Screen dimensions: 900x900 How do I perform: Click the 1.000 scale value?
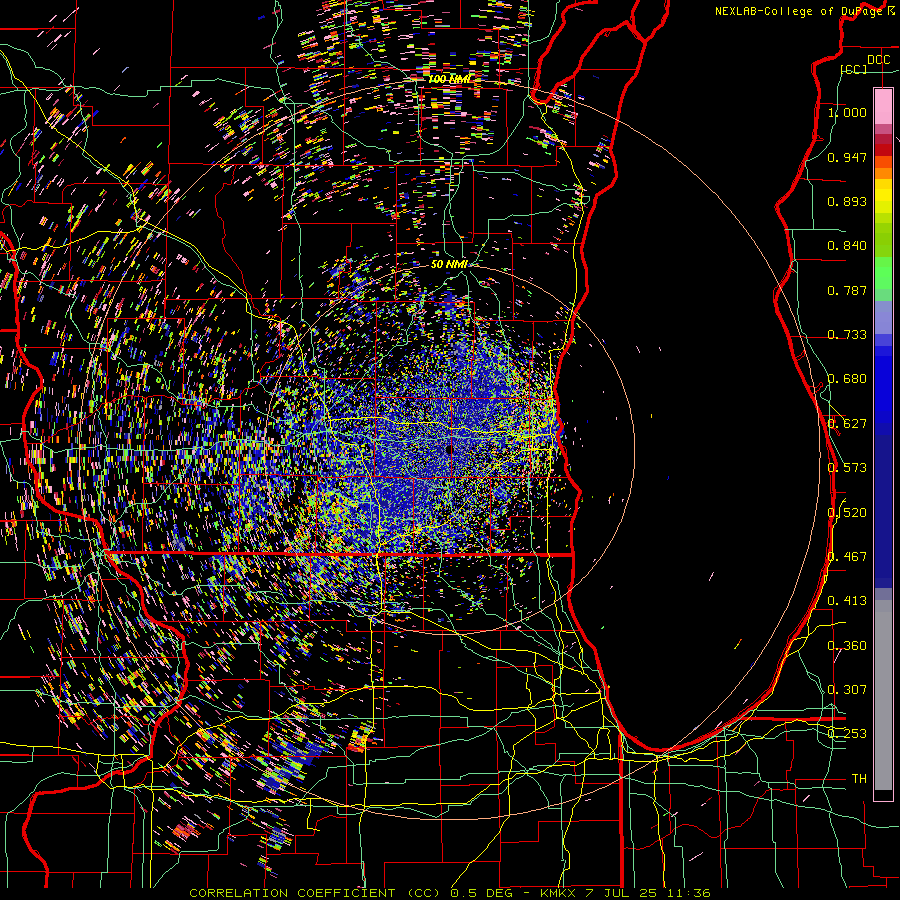click(x=847, y=112)
